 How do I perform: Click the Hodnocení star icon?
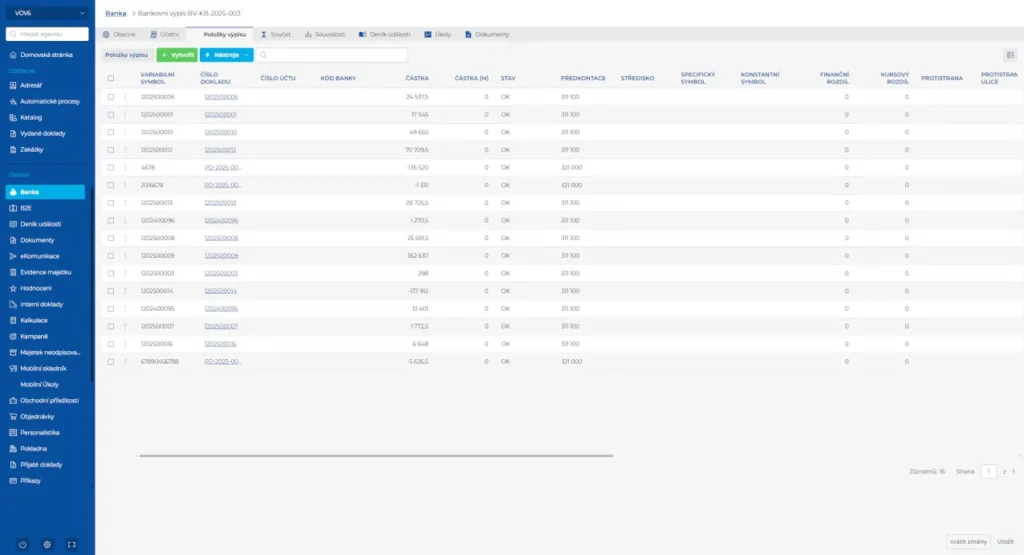(x=12, y=287)
